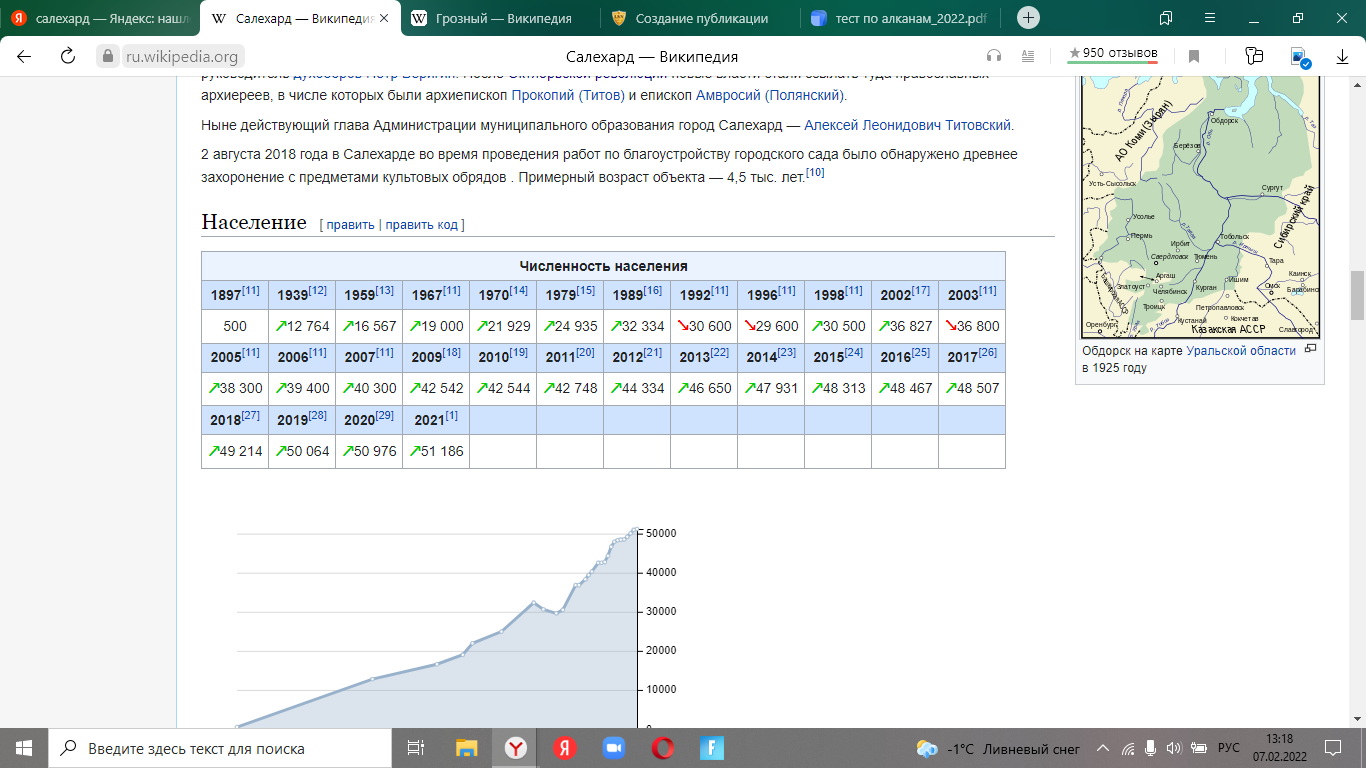This screenshot has height=768, width=1366.
Task: Click the Windows search box
Action: [220, 748]
